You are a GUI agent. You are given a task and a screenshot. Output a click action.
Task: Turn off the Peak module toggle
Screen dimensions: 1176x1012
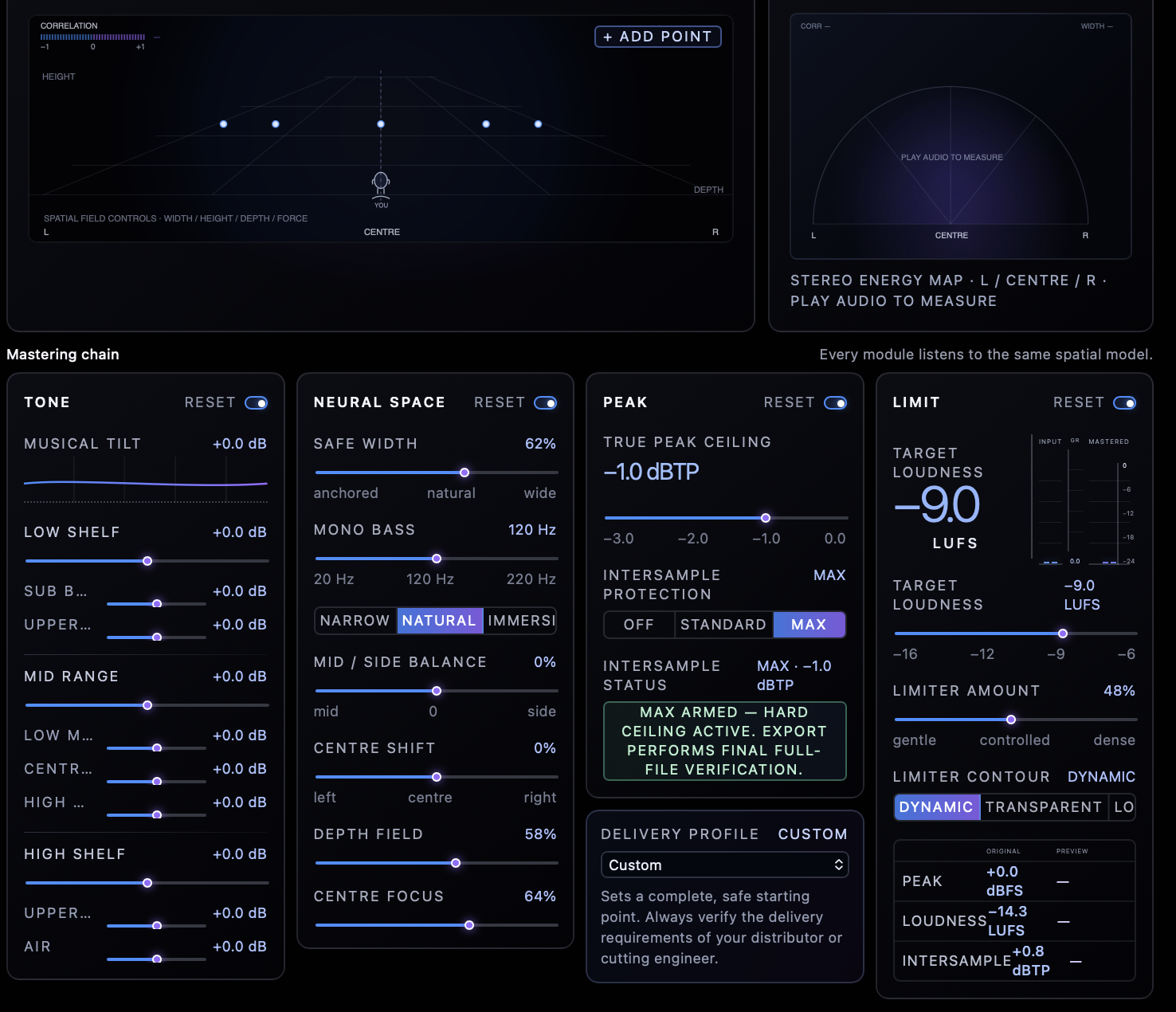[836, 403]
